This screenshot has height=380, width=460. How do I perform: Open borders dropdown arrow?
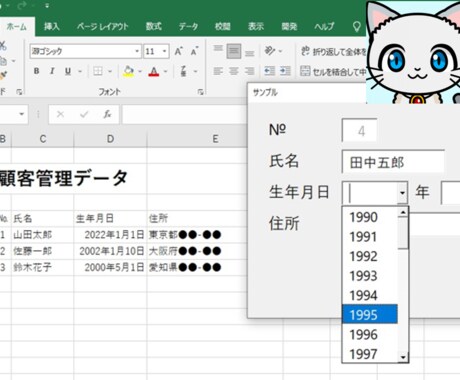109,71
